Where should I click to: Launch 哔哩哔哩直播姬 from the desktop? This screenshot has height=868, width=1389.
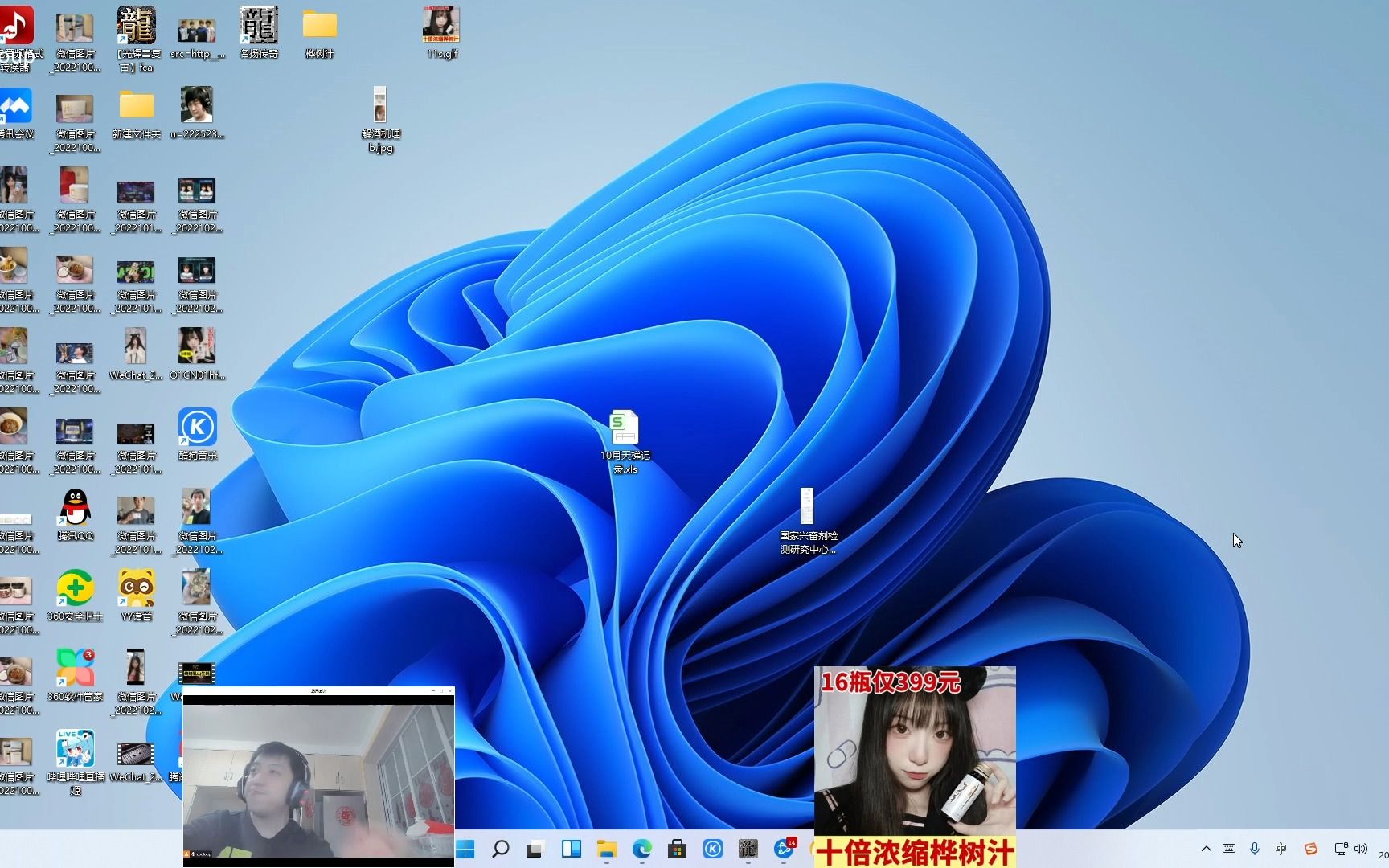(x=76, y=762)
